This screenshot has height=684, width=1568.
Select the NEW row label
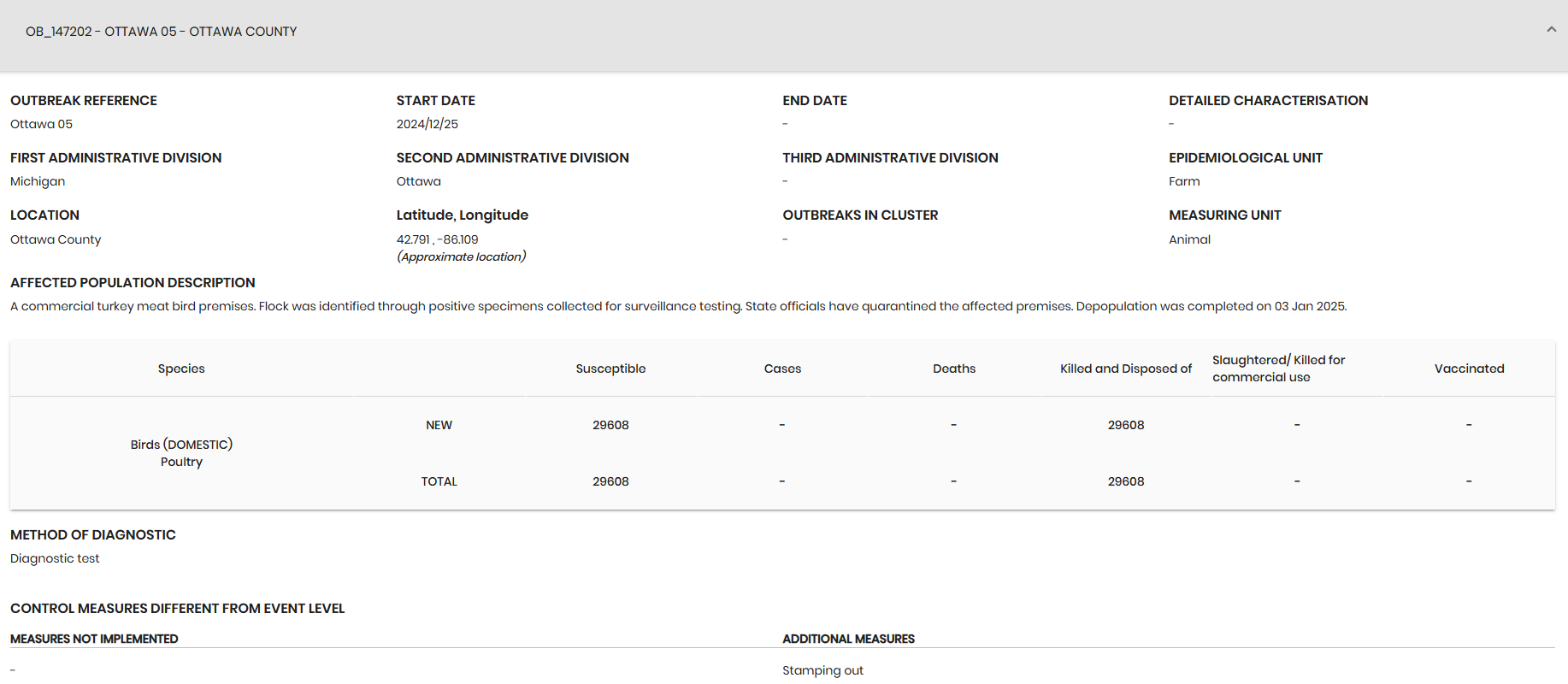pyautogui.click(x=439, y=425)
